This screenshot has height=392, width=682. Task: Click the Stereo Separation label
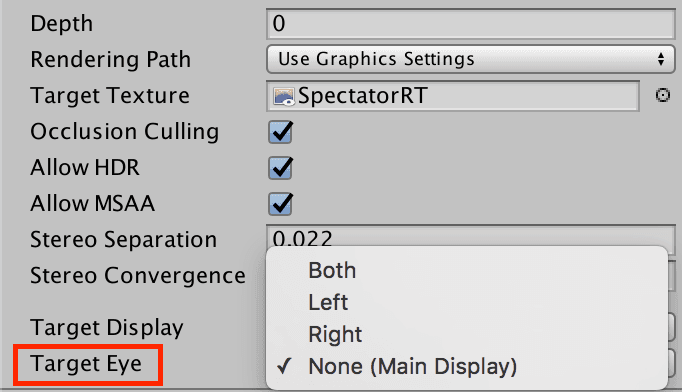124,239
